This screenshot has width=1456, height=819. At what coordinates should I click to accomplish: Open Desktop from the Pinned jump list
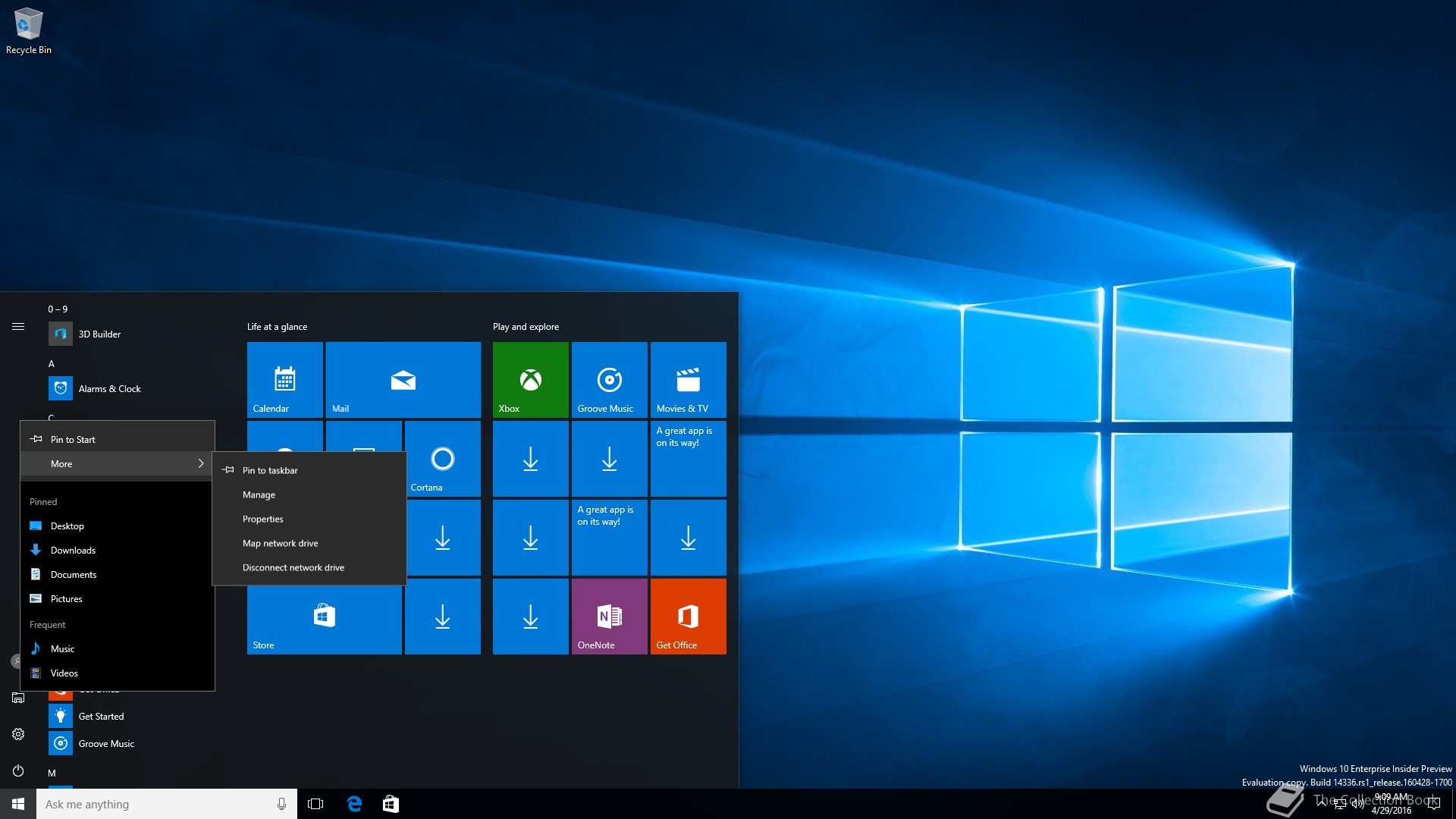click(x=118, y=526)
